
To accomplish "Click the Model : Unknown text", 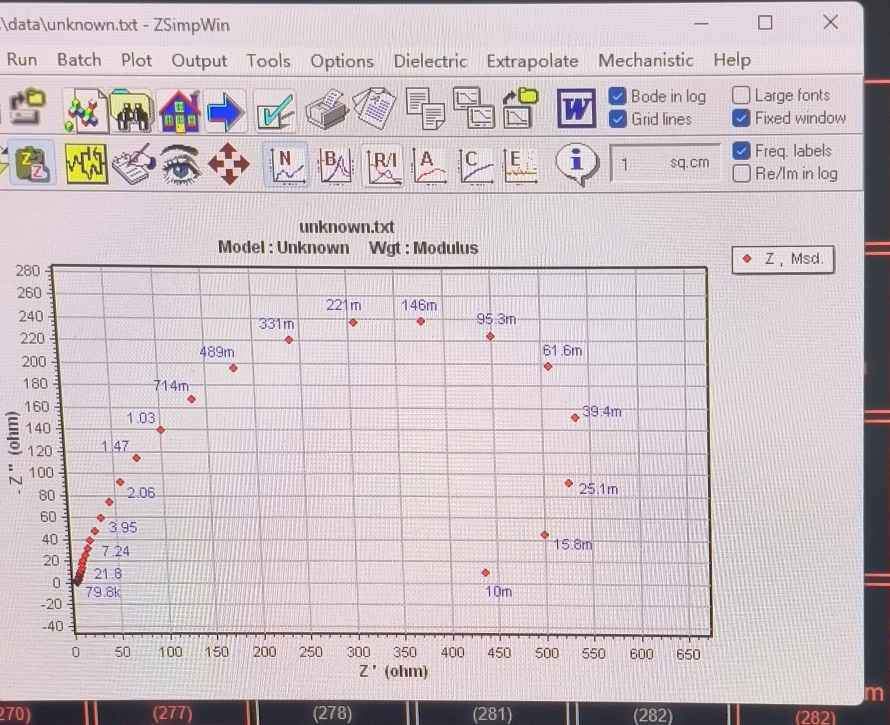I will [283, 248].
